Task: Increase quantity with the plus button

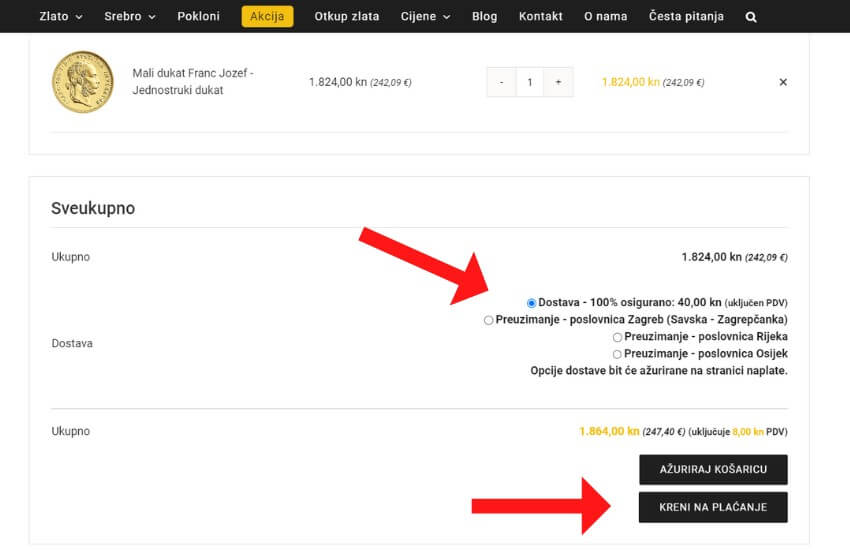Action: point(558,82)
